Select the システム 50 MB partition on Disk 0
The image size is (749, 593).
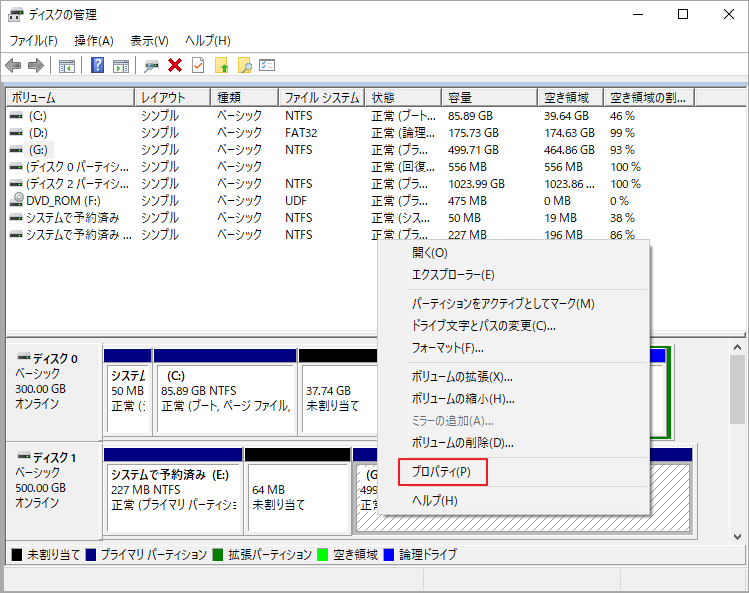click(128, 392)
